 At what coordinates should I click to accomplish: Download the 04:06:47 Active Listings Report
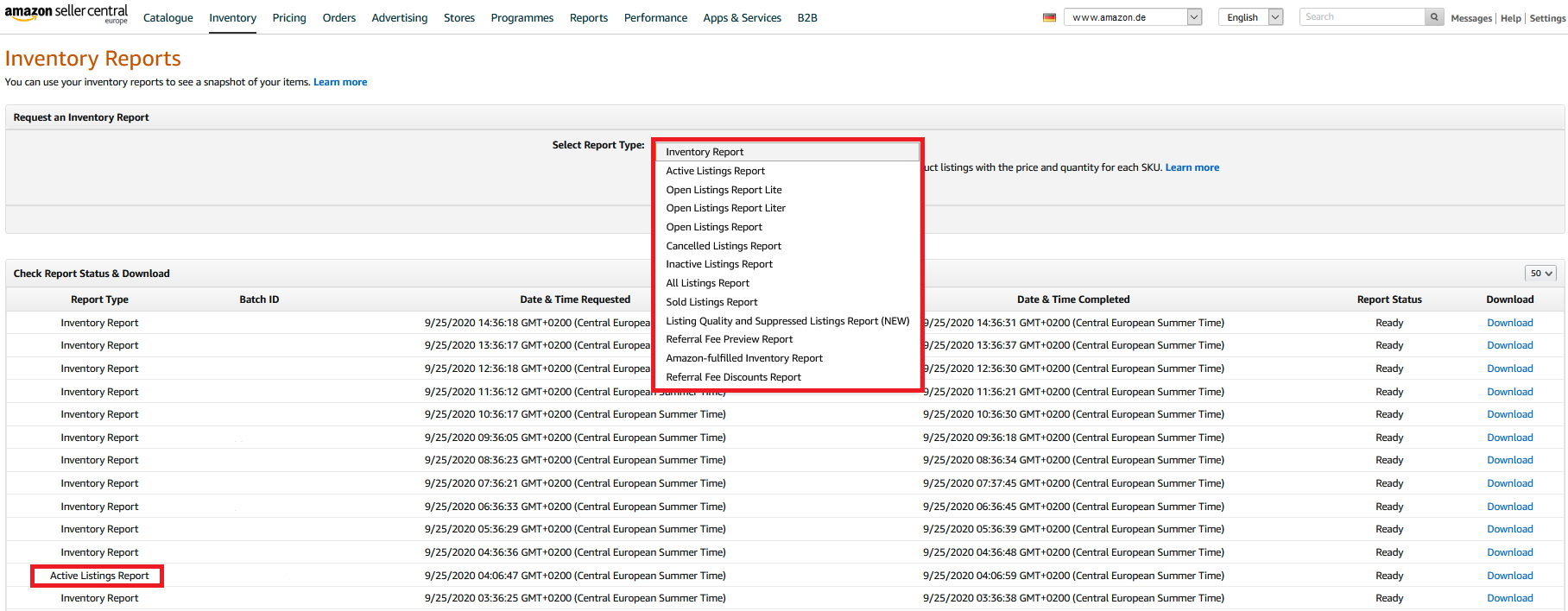pyautogui.click(x=1510, y=576)
